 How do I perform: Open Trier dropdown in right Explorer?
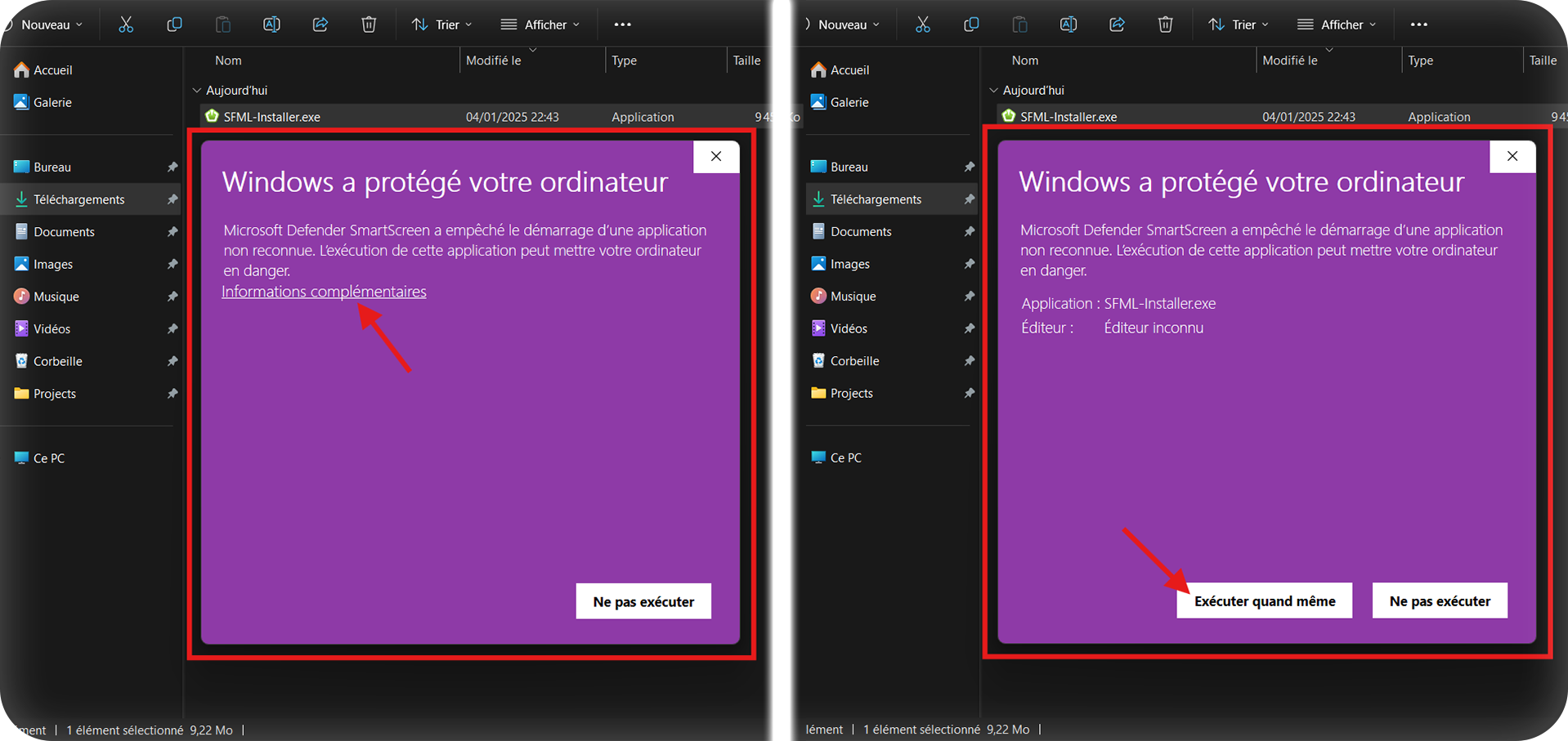coord(1239,25)
